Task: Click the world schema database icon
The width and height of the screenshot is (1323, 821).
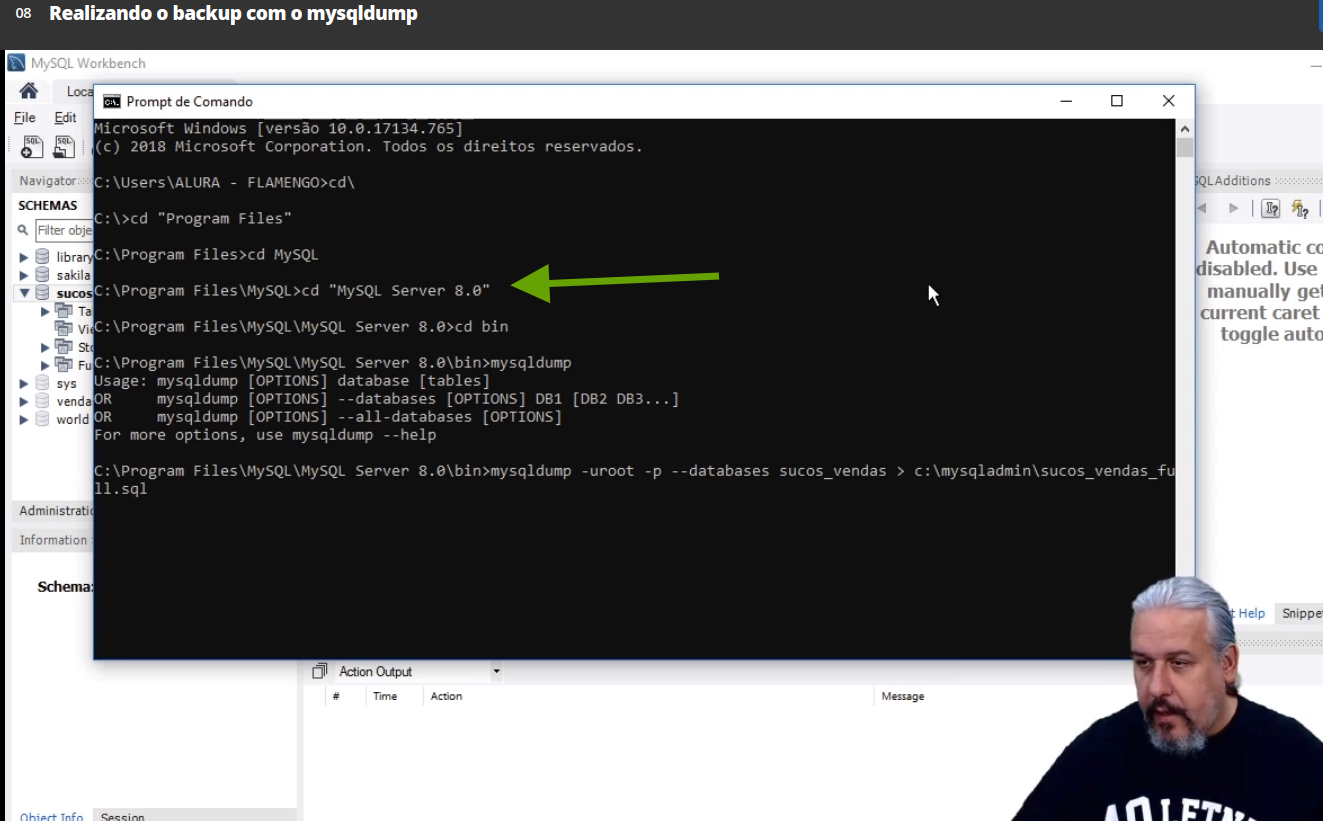Action: click(42, 419)
